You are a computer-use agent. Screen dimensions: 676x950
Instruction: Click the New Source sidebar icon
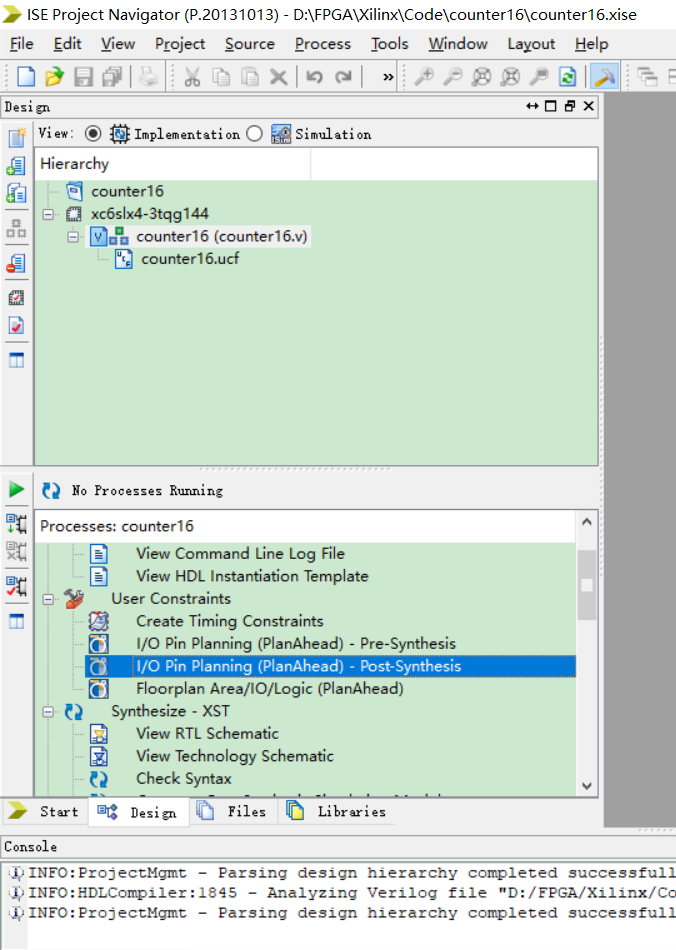tap(16, 138)
